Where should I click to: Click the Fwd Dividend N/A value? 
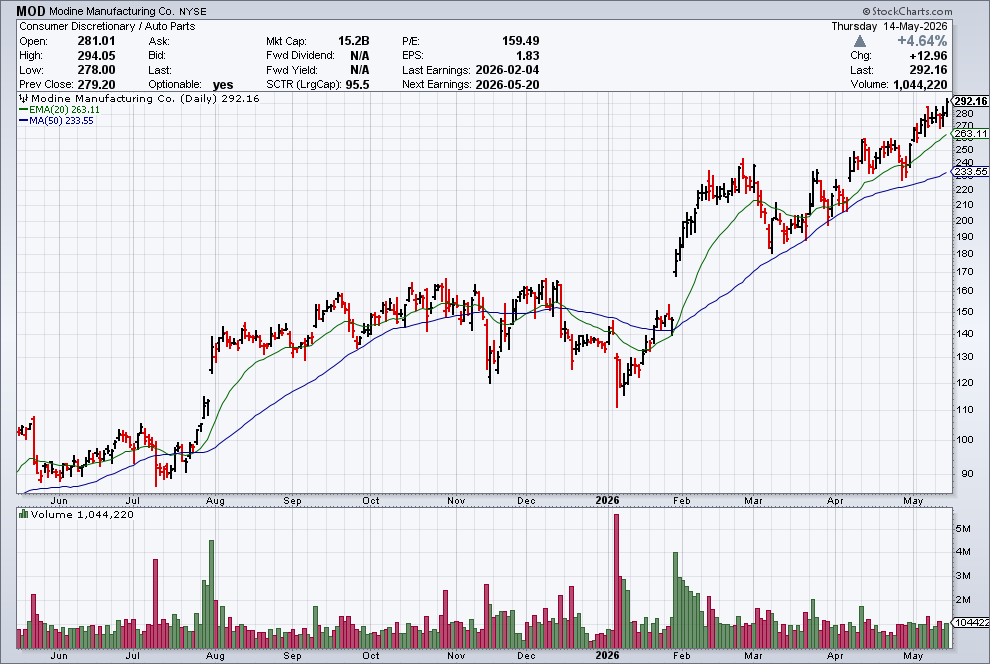pos(360,56)
